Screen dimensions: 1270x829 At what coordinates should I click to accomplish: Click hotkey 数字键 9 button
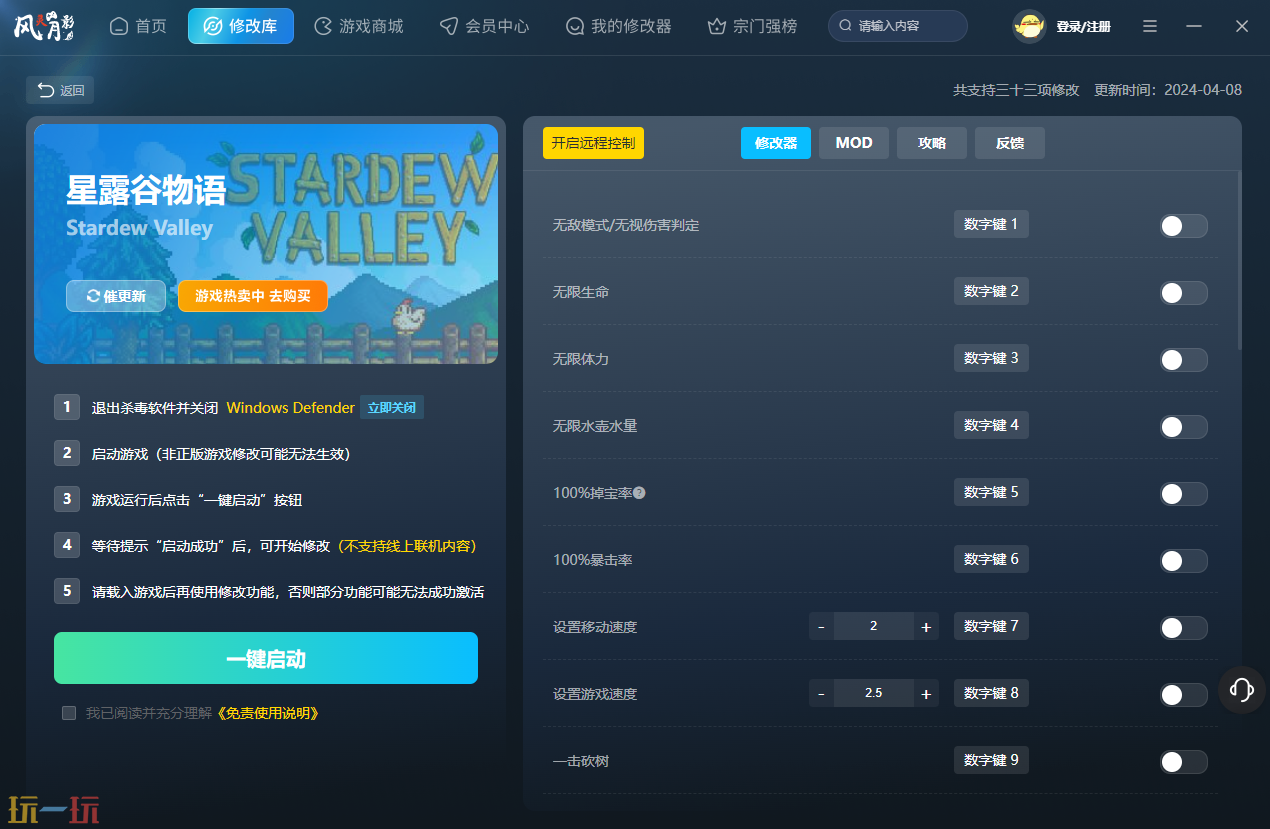(991, 760)
